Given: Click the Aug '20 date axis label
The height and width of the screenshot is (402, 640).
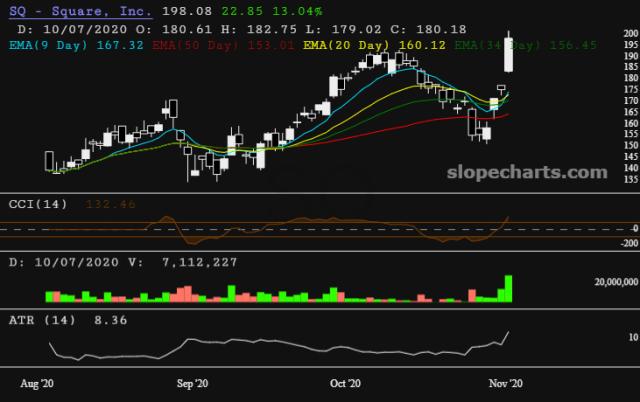Looking at the screenshot, I should tap(37, 384).
